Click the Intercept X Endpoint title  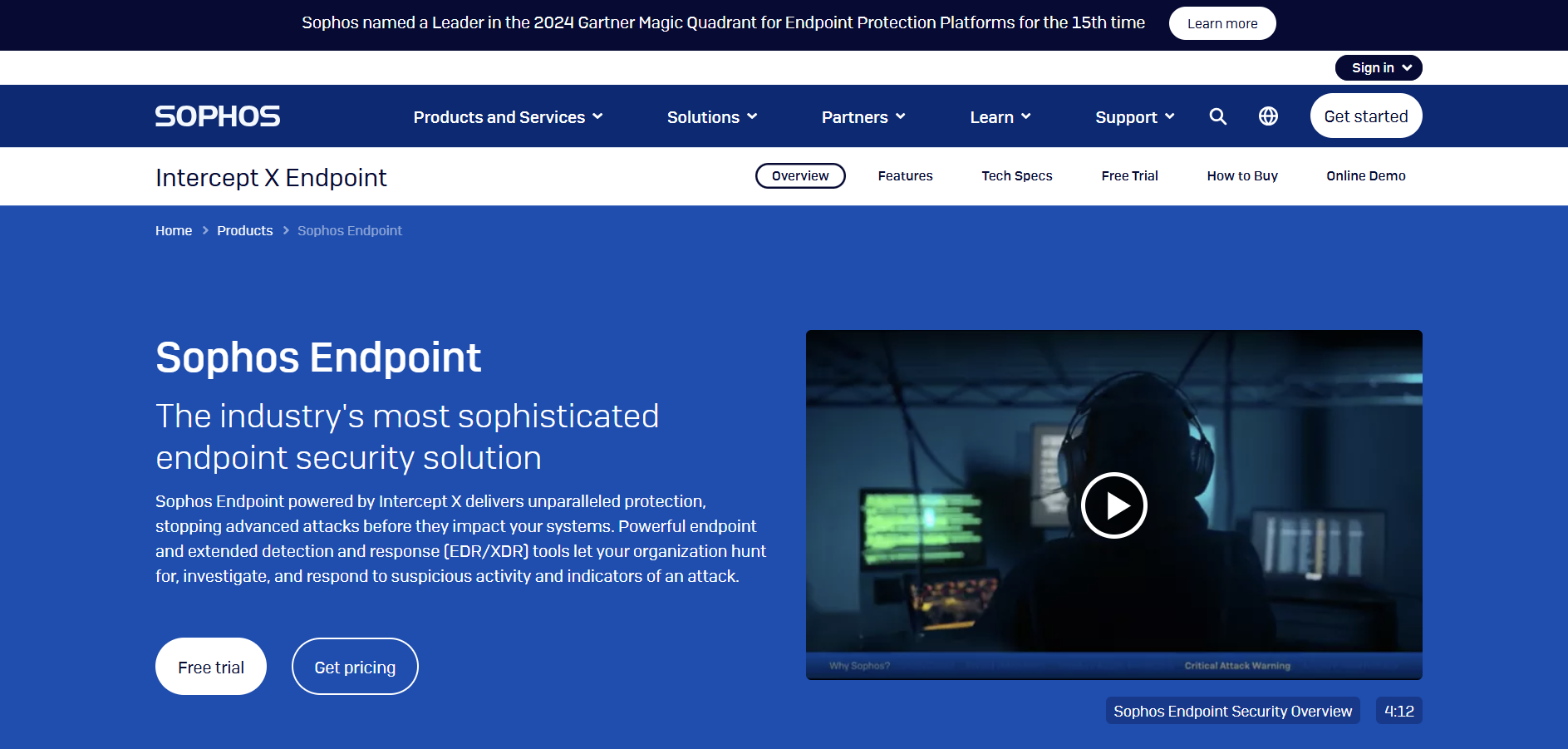click(x=271, y=178)
